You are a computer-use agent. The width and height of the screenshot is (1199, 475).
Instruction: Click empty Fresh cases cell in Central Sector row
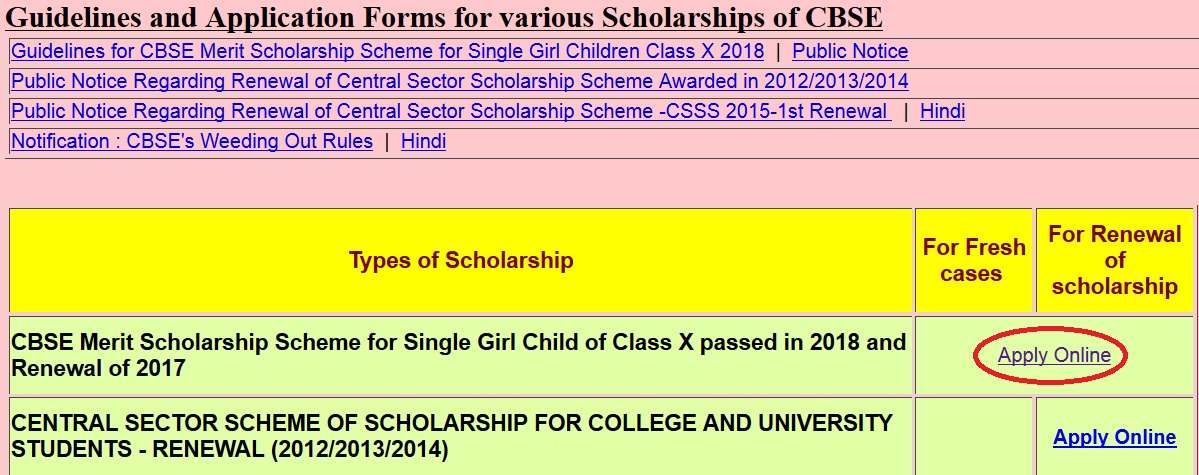(x=974, y=437)
